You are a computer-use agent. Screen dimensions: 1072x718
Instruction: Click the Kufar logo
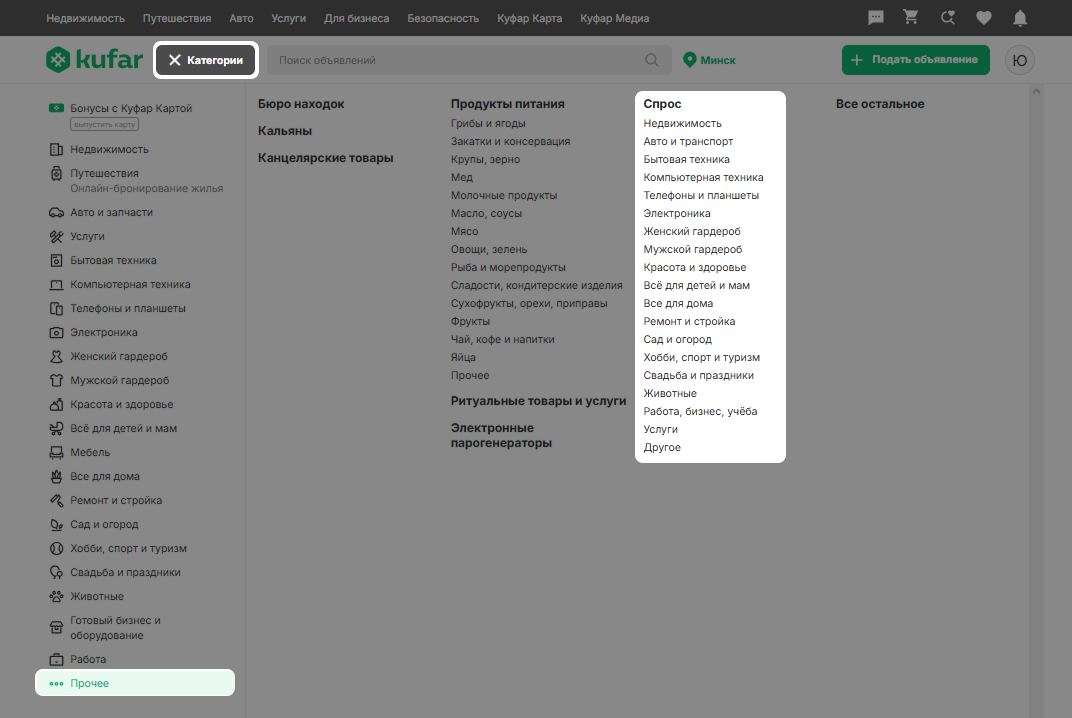tap(94, 59)
